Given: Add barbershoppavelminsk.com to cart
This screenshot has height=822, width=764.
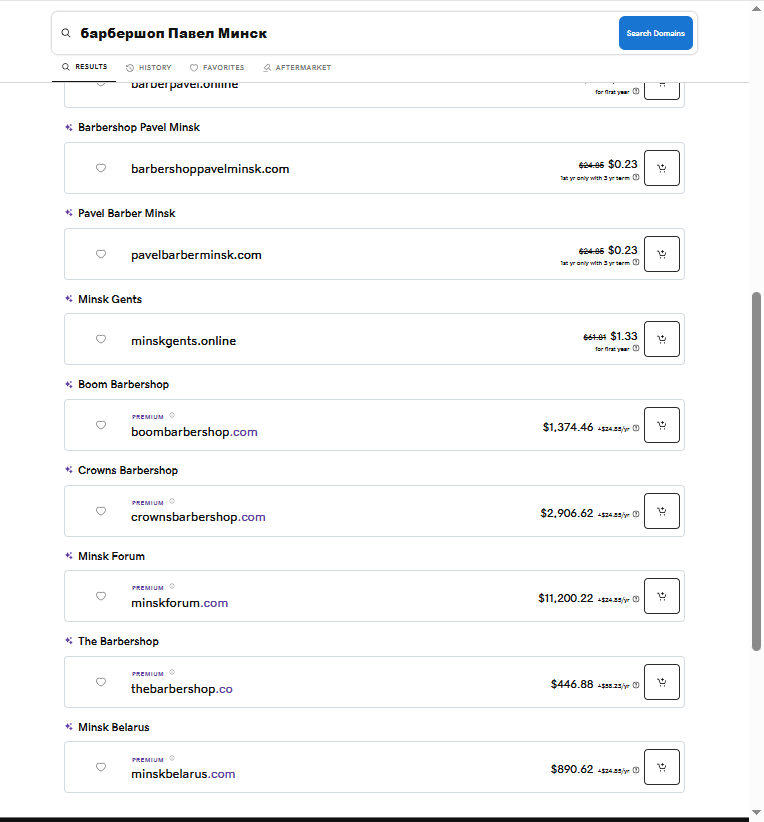Looking at the screenshot, I should pos(661,168).
